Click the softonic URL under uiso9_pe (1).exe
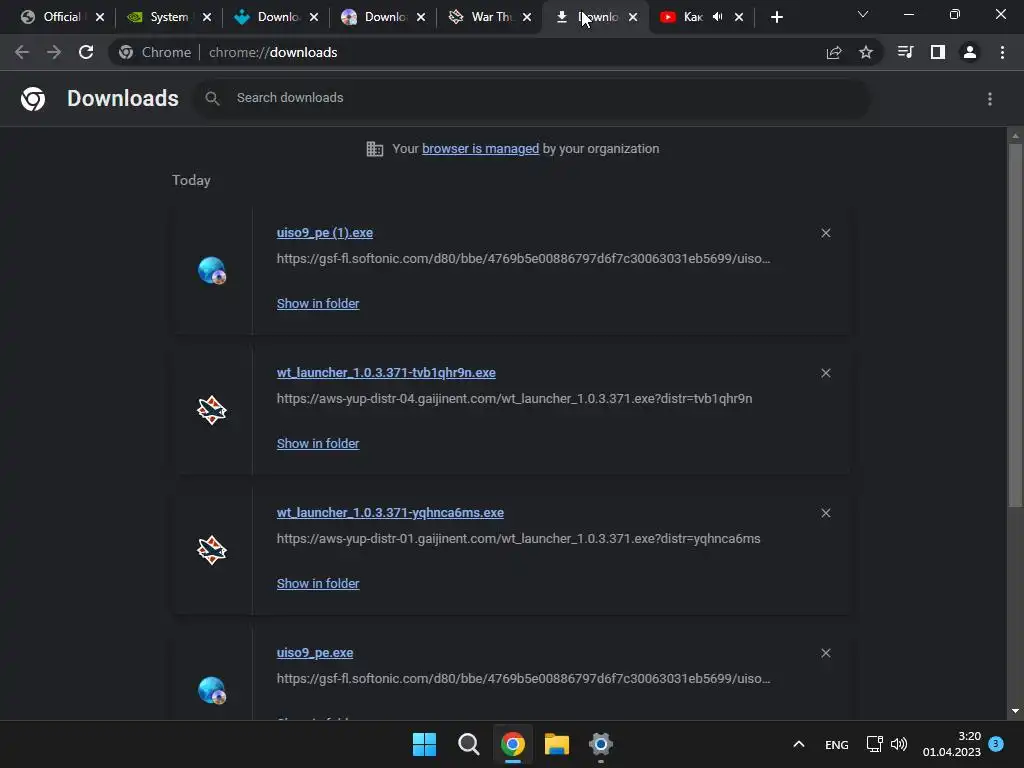Viewport: 1024px width, 768px height. 523,259
